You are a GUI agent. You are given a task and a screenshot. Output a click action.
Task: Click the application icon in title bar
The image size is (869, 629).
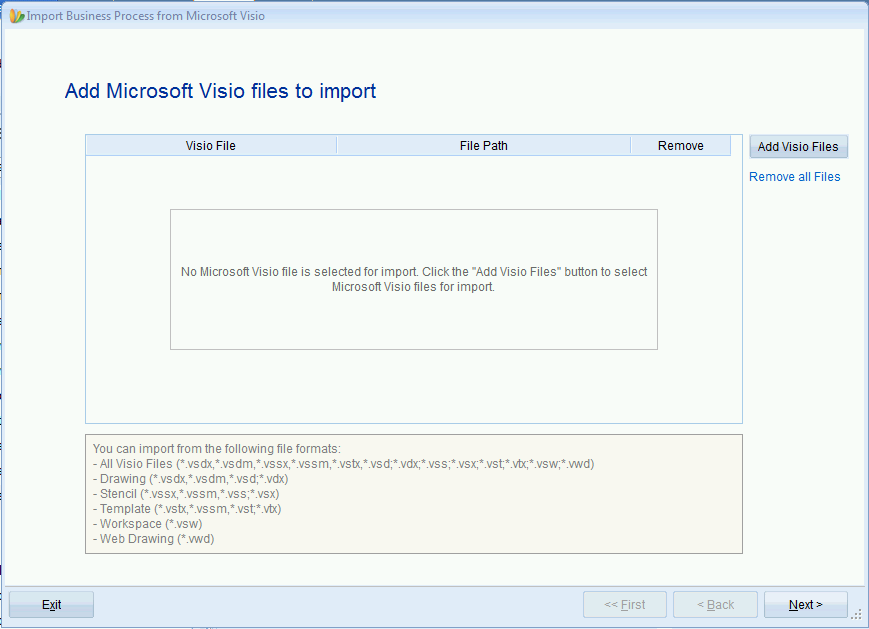point(17,16)
